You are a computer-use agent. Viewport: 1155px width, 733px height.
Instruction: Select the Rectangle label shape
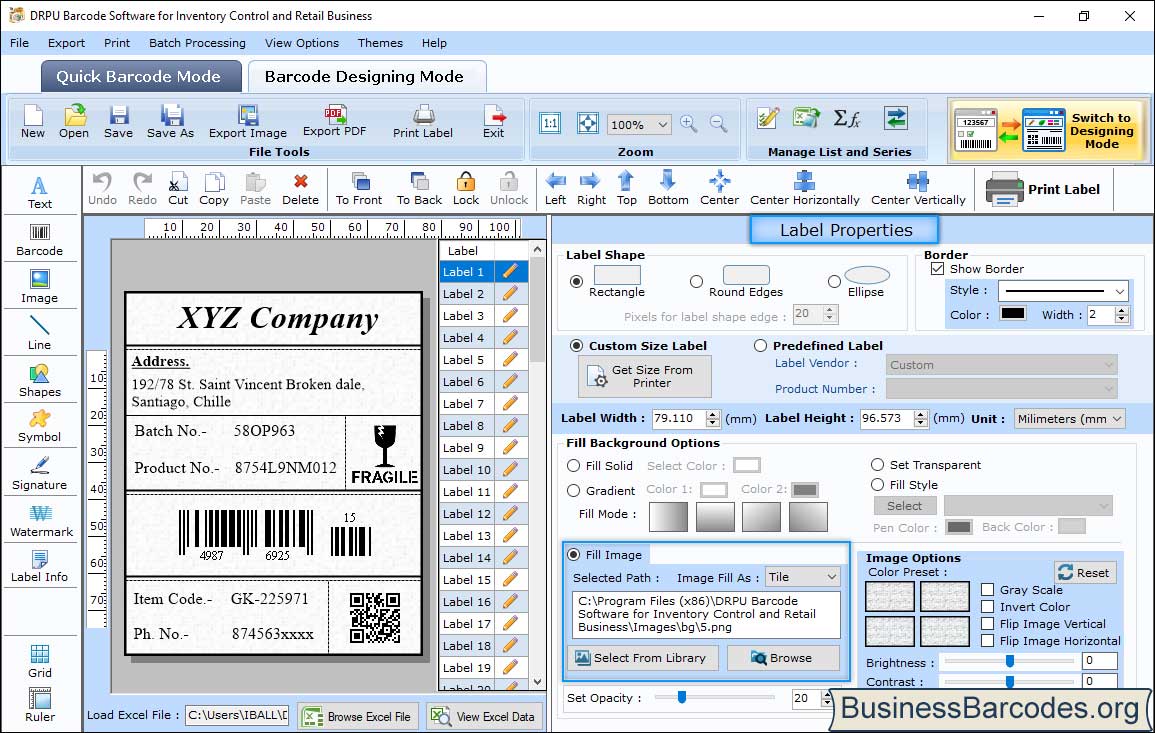pos(576,281)
